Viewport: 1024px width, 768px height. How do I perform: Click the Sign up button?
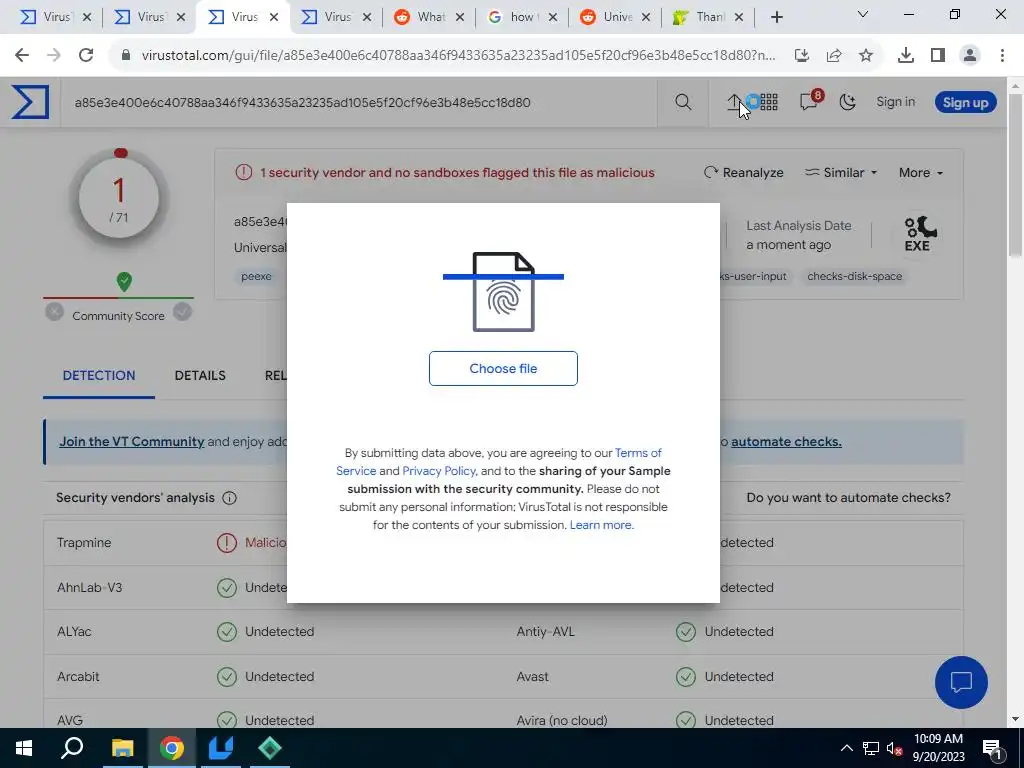965,103
